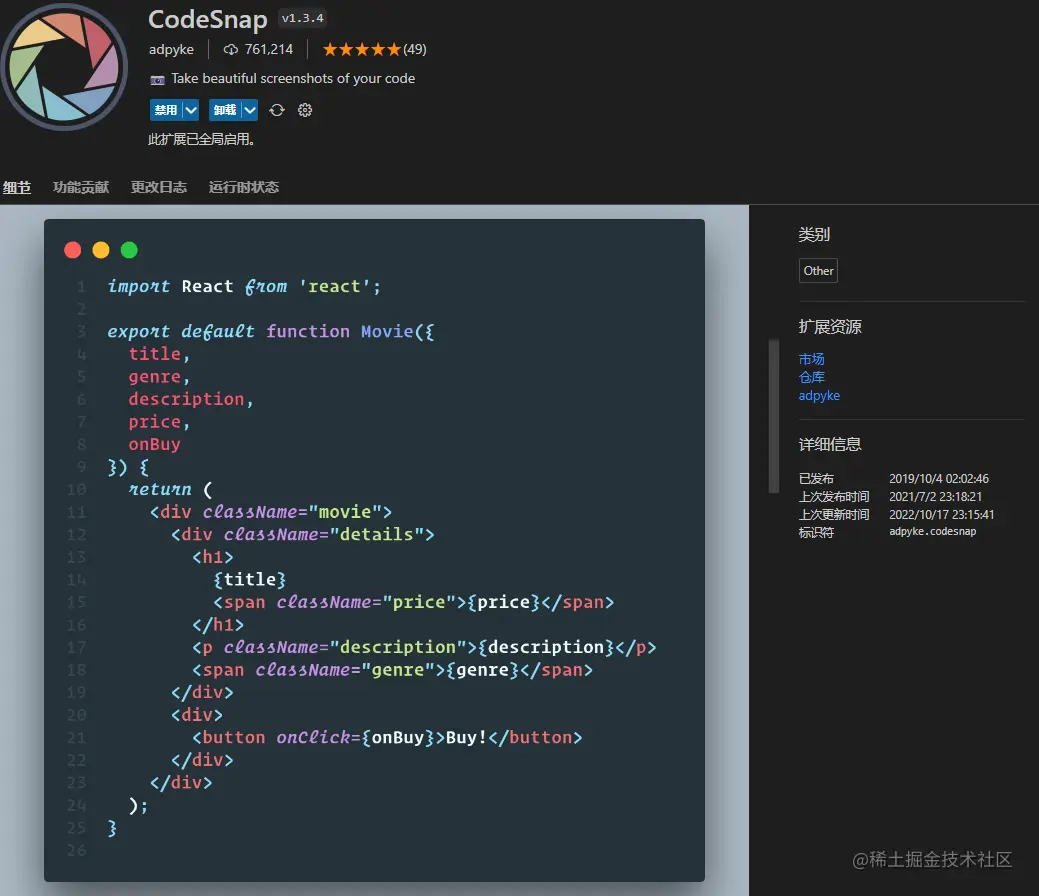The height and width of the screenshot is (896, 1039).
Task: Open the 运行时状态 tab
Action: click(x=243, y=188)
